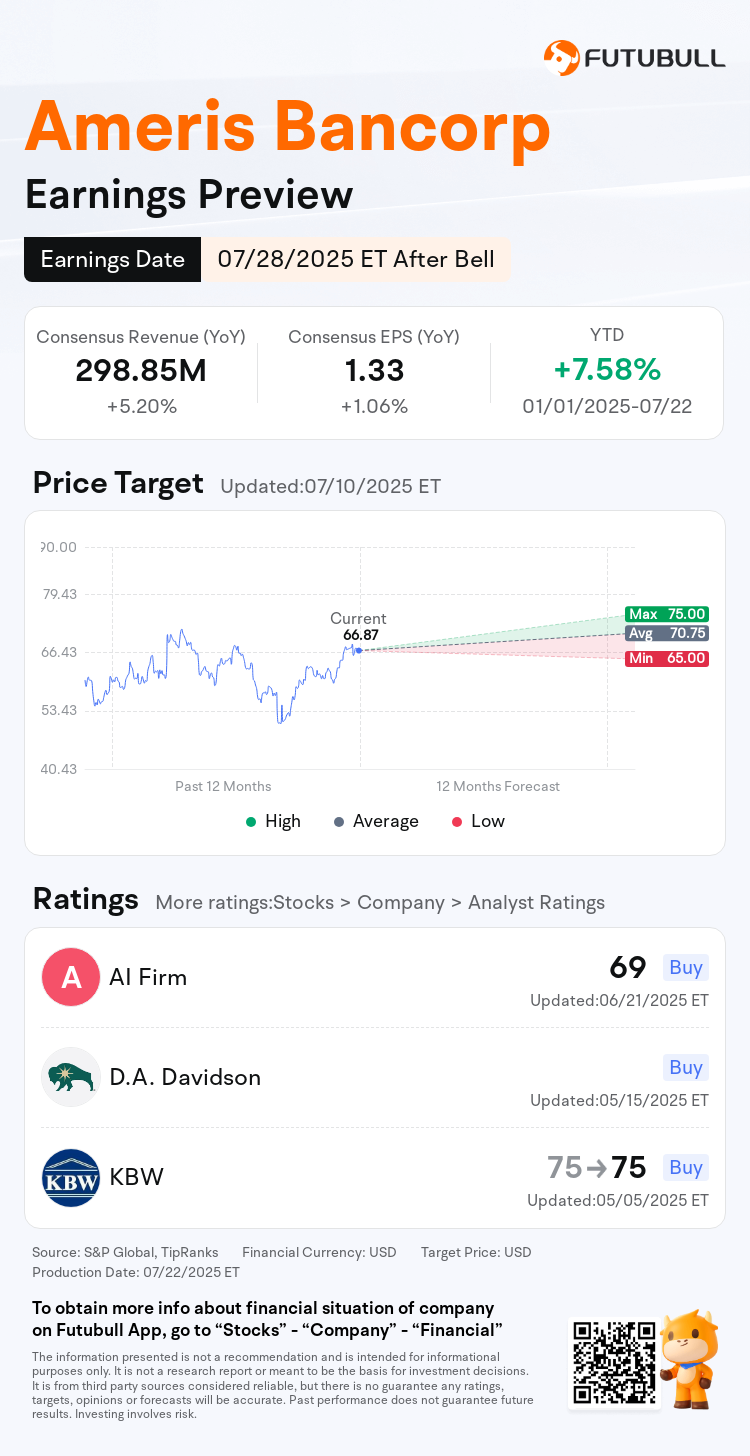
Task: Click the D.A. Davidson bison logo
Action: tap(71, 1077)
